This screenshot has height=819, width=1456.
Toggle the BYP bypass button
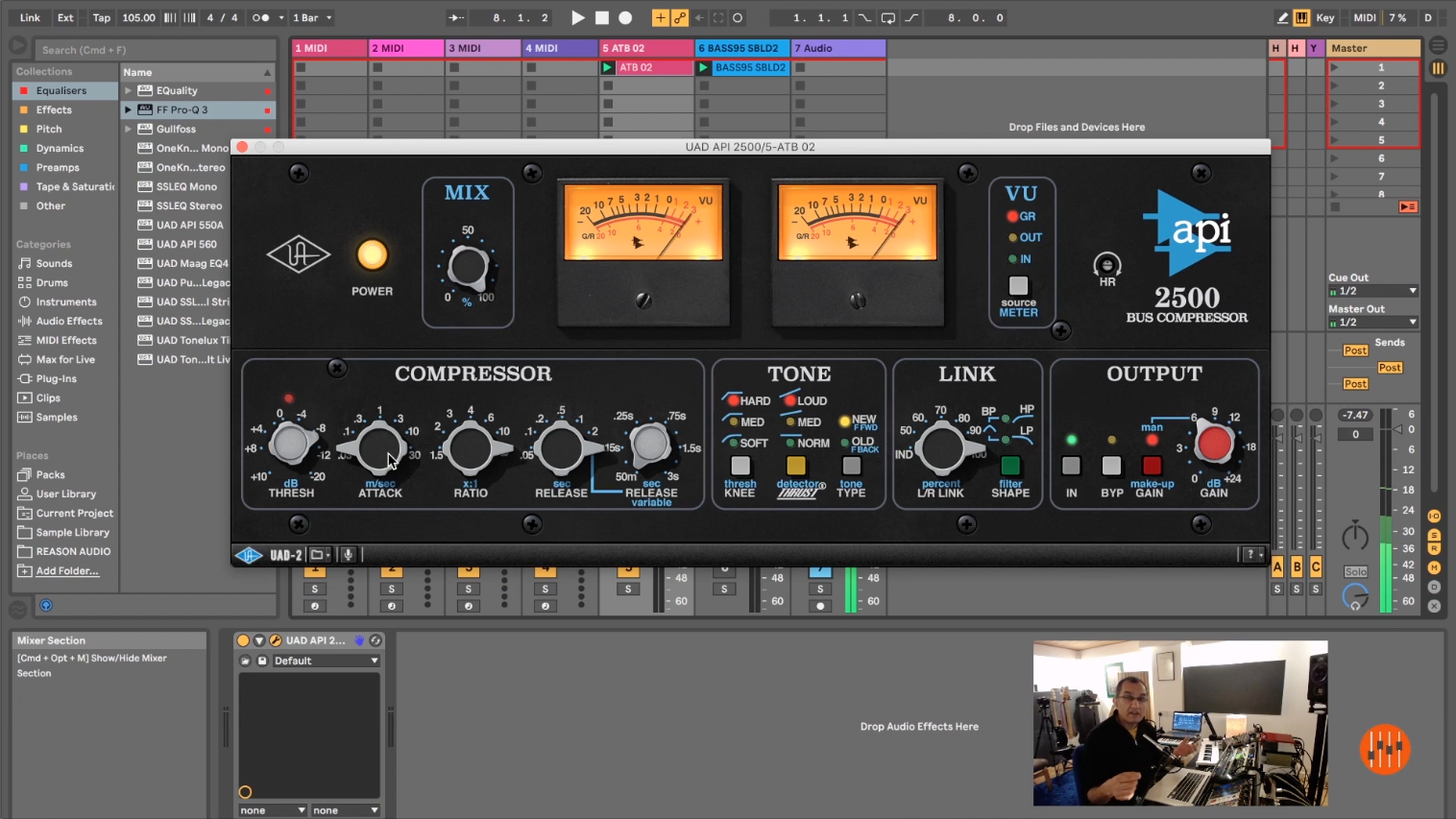click(1111, 466)
